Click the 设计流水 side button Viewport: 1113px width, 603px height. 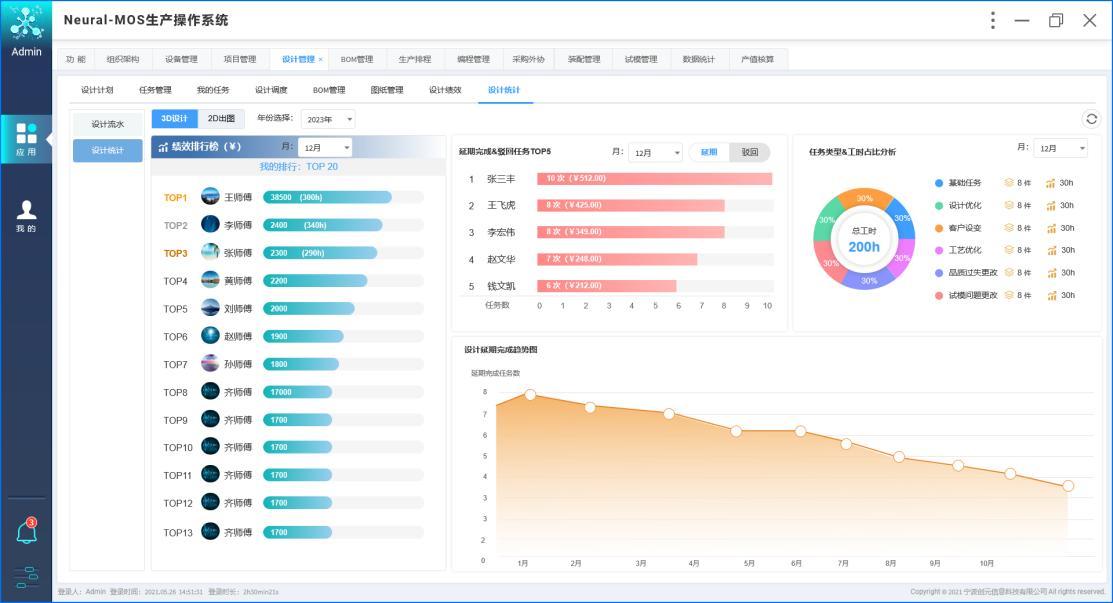[107, 124]
